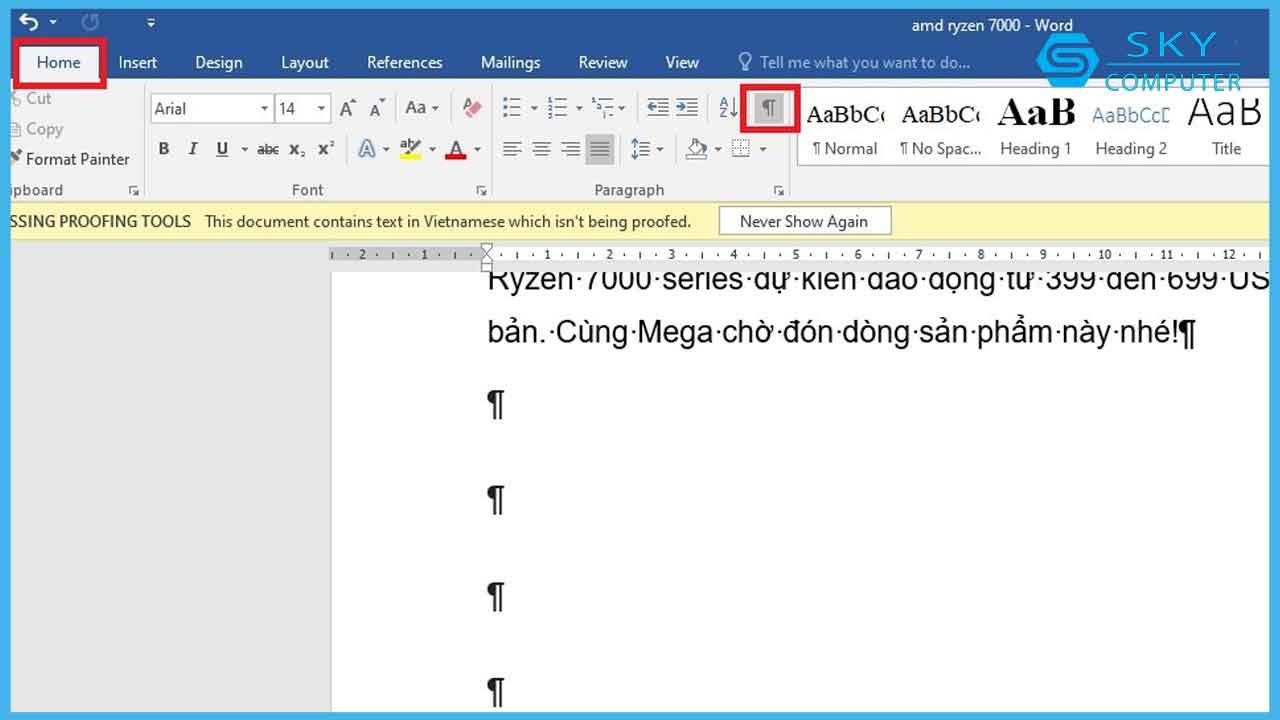
Task: Click the Numbering list icon
Action: click(557, 108)
